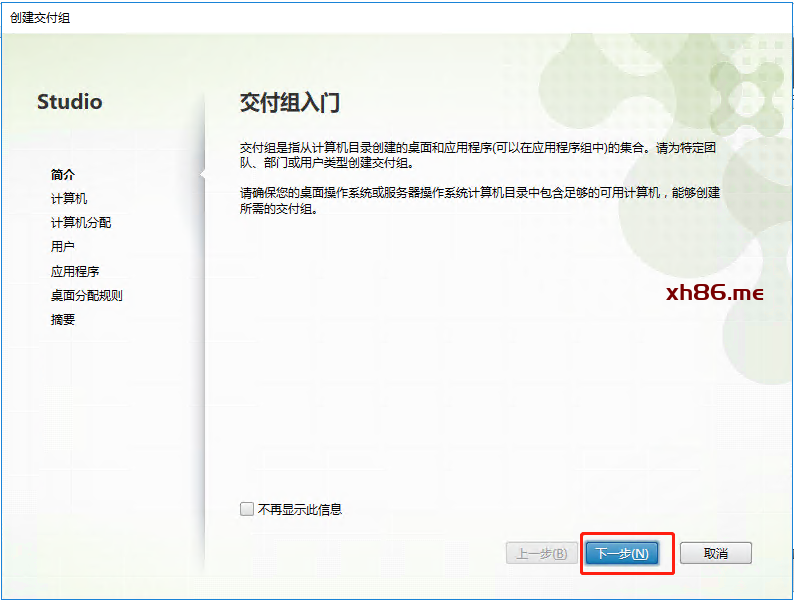
Task: Click the paragraph starting with 请确保您的桌面
Action: tap(478, 201)
